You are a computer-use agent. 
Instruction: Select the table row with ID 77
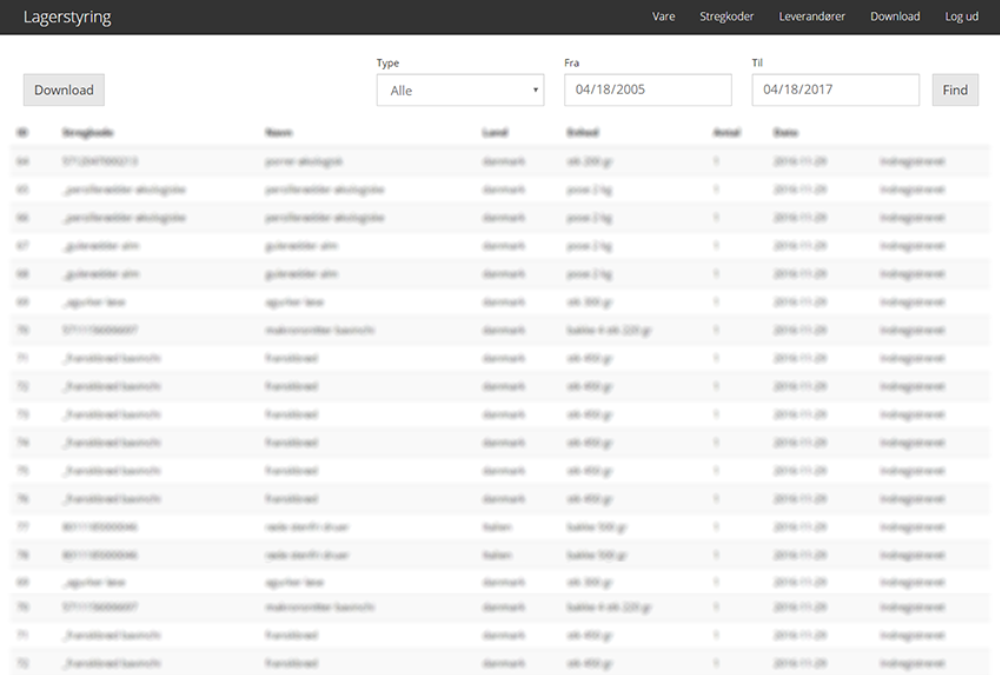(500, 526)
